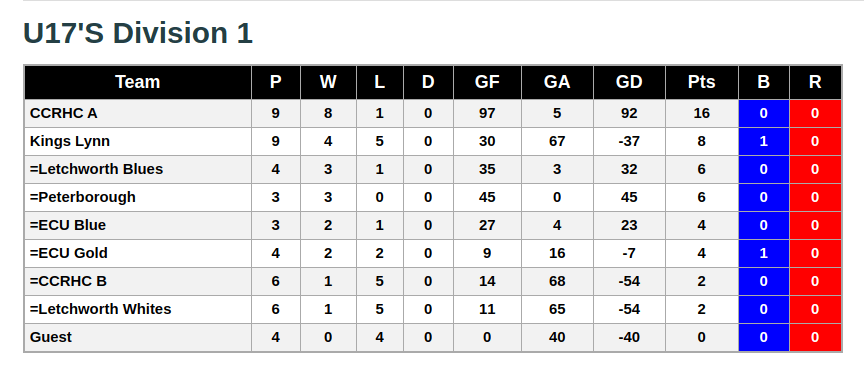This screenshot has height=370, width=864.
Task: Click Kings Lynn's blue card cell
Action: pyautogui.click(x=763, y=142)
